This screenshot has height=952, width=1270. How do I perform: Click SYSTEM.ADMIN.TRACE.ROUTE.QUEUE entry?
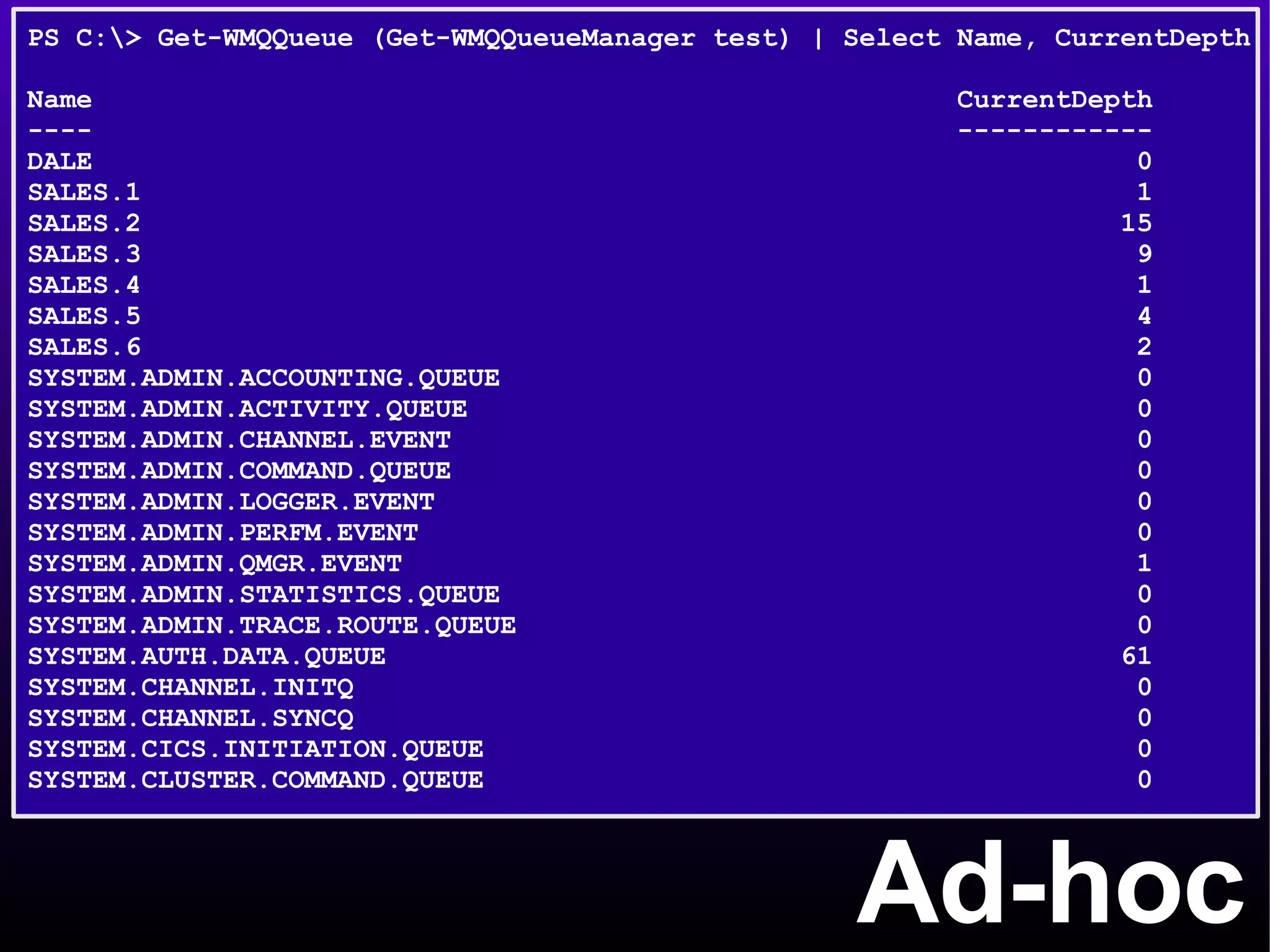pyautogui.click(x=272, y=626)
